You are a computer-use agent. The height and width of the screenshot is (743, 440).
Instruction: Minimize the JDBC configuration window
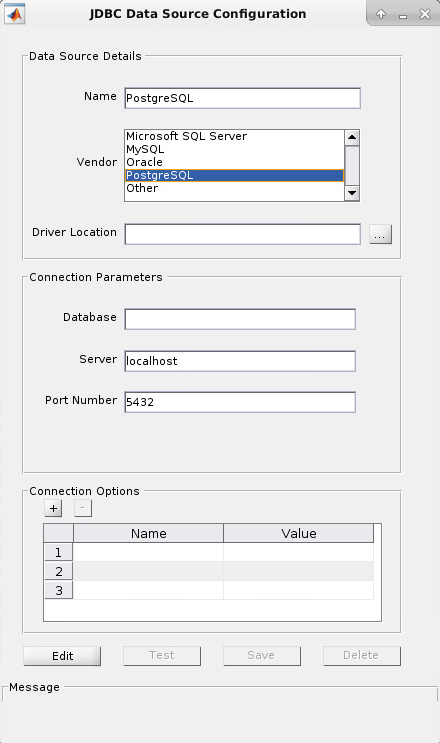pos(403,15)
